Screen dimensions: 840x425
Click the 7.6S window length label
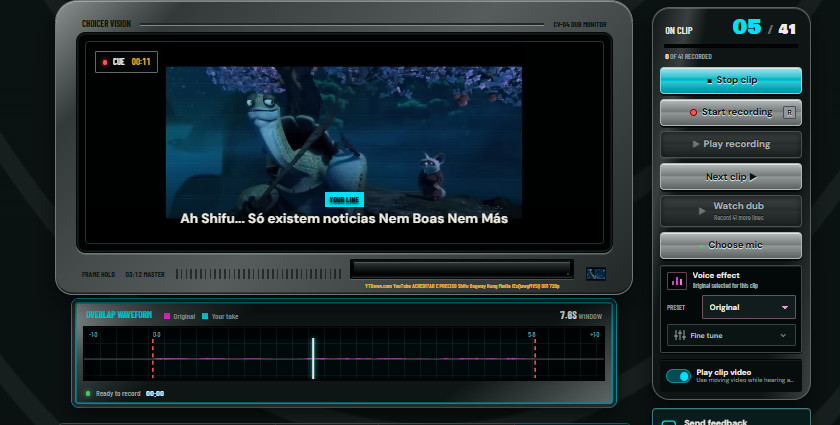[581, 316]
